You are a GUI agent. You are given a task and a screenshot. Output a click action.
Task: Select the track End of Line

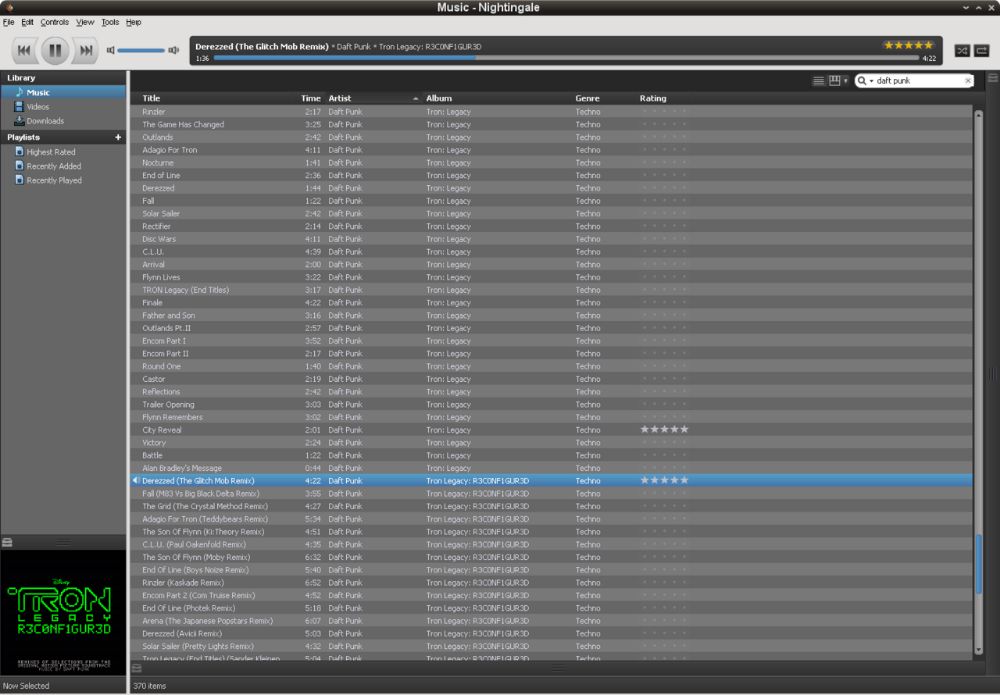(x=552, y=175)
